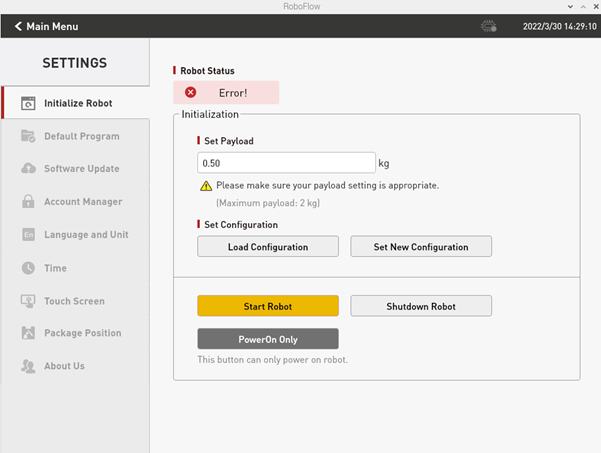
Task: Select Language and Unit settings
Action: 76,235
